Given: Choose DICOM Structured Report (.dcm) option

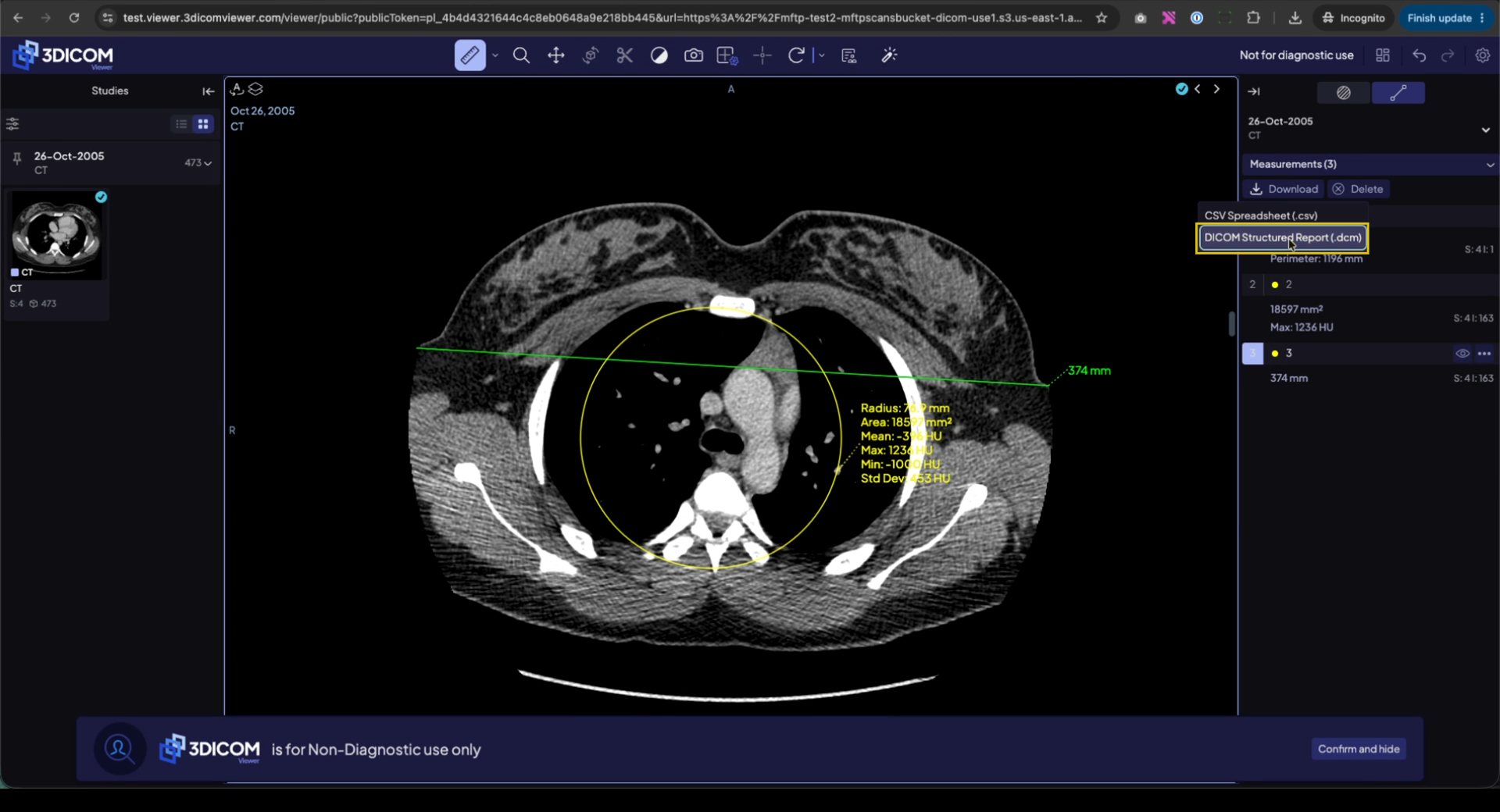Looking at the screenshot, I should coord(1282,237).
